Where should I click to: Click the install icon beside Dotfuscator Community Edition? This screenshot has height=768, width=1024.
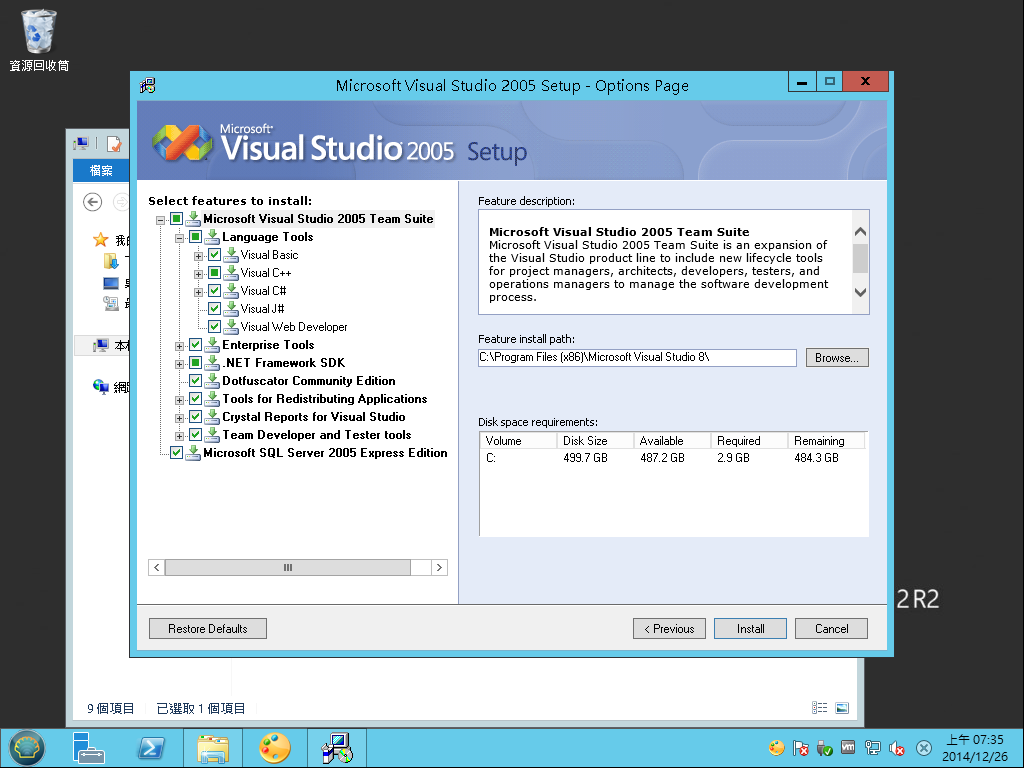pos(212,381)
